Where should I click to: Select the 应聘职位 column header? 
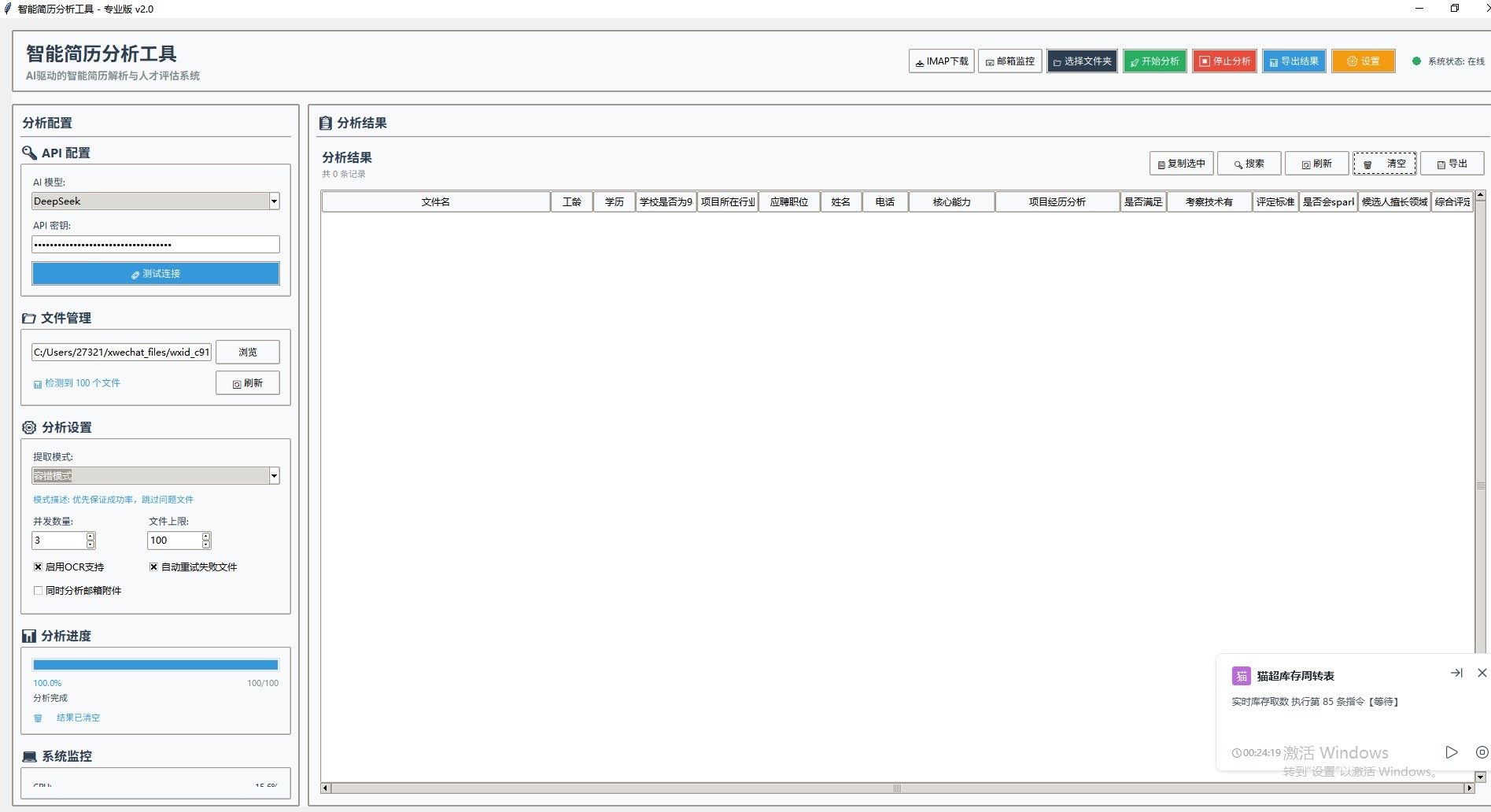[x=789, y=202]
